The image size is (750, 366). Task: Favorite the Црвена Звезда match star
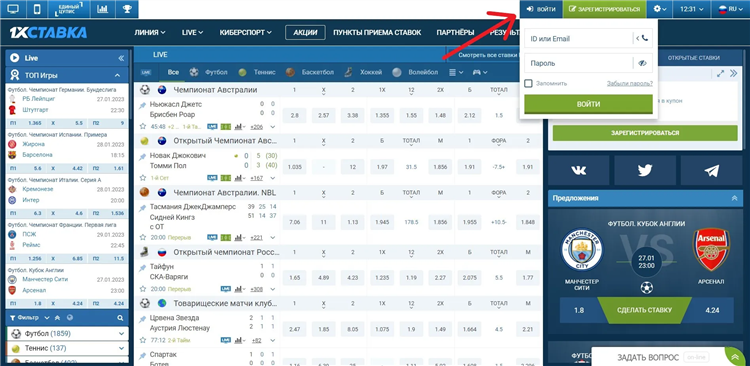(143, 340)
